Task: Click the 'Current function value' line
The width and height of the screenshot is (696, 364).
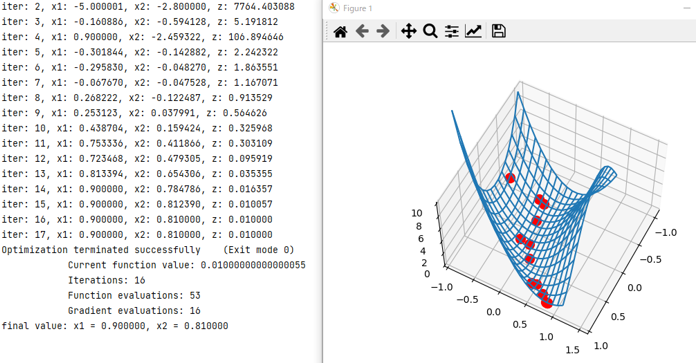Action: coord(186,265)
